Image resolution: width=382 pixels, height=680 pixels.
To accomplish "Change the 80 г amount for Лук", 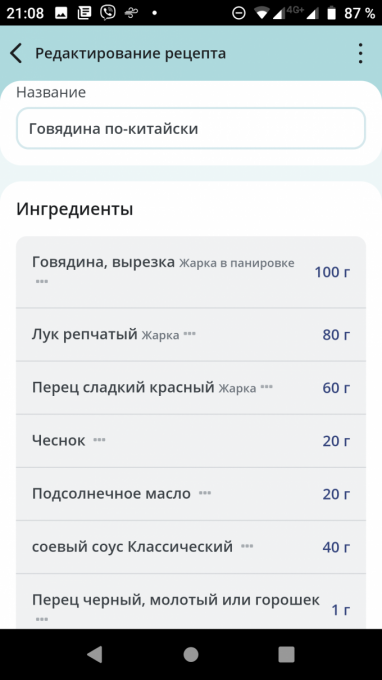I will [336, 335].
